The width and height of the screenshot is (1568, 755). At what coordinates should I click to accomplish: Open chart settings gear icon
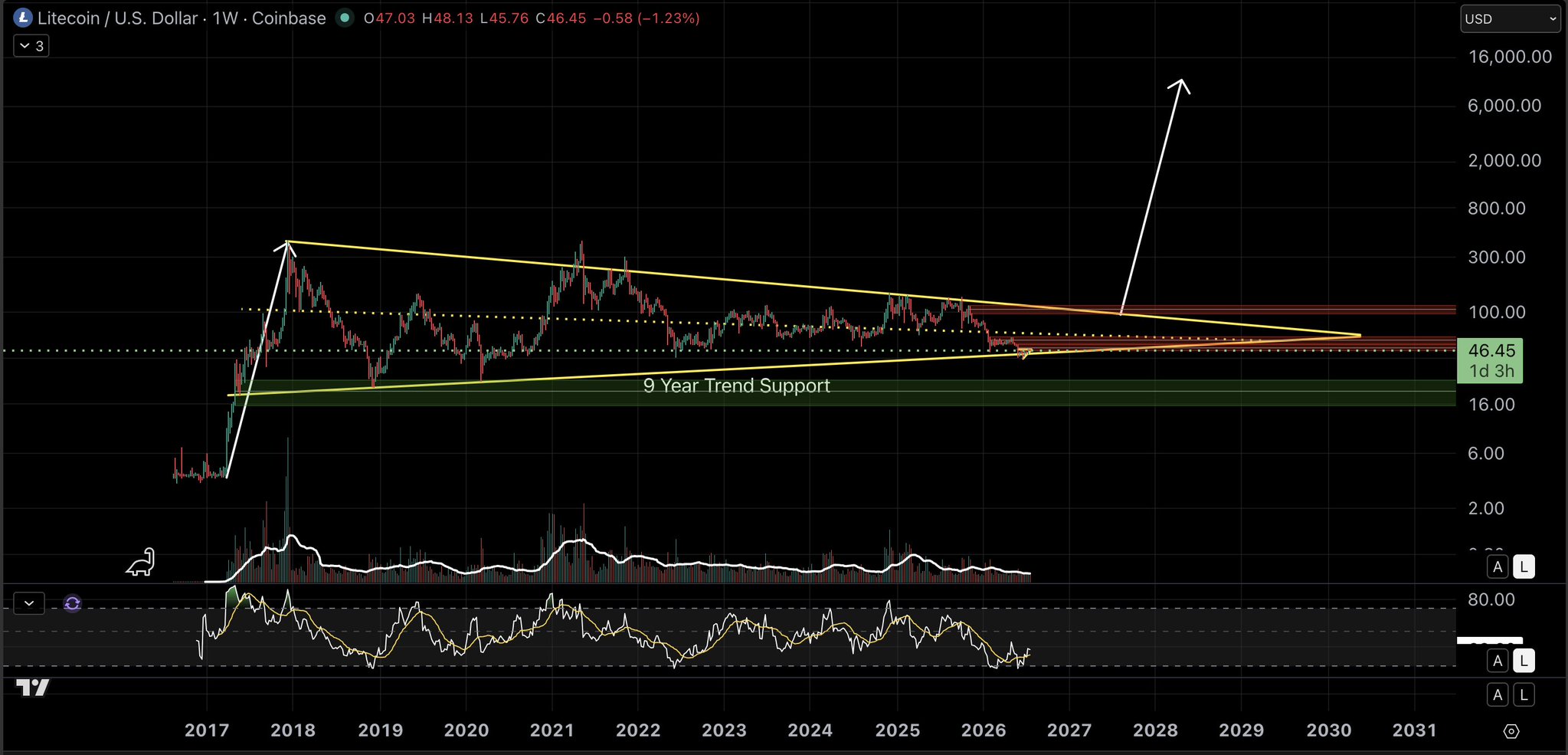click(1511, 731)
